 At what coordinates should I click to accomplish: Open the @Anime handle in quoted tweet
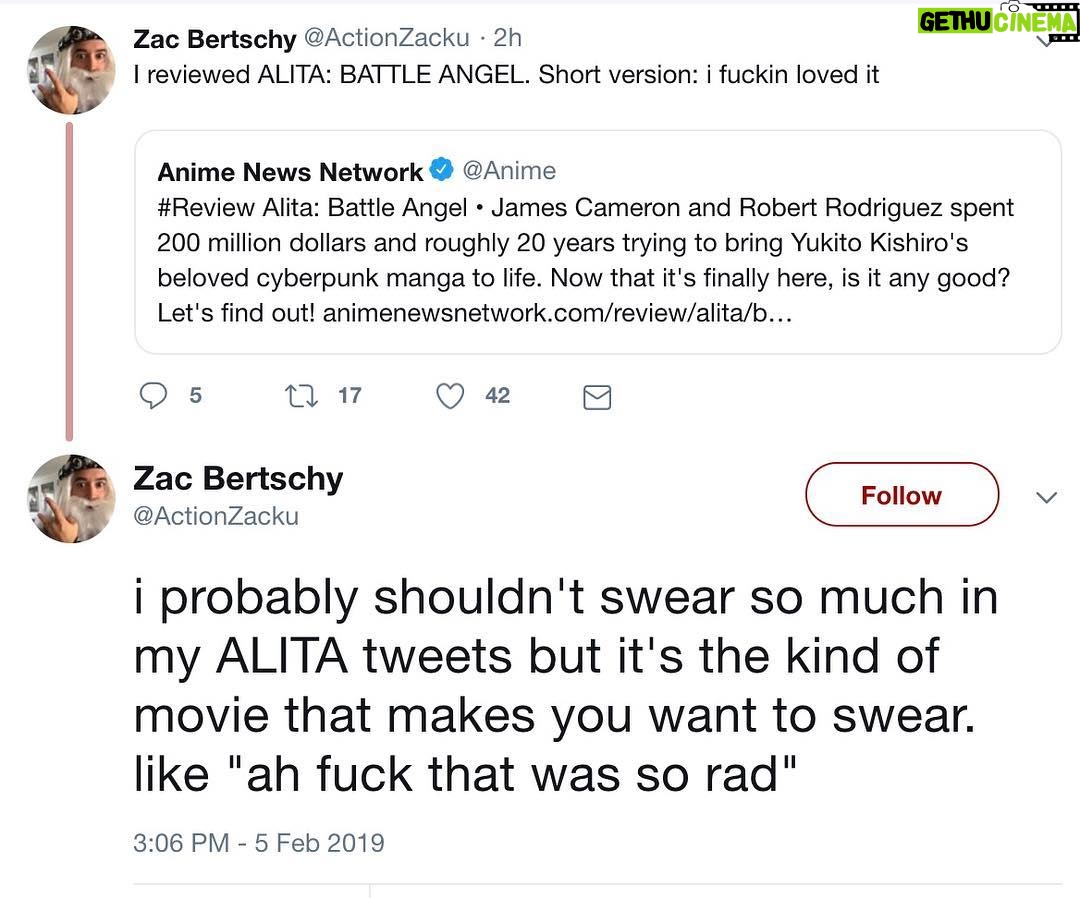click(x=510, y=171)
